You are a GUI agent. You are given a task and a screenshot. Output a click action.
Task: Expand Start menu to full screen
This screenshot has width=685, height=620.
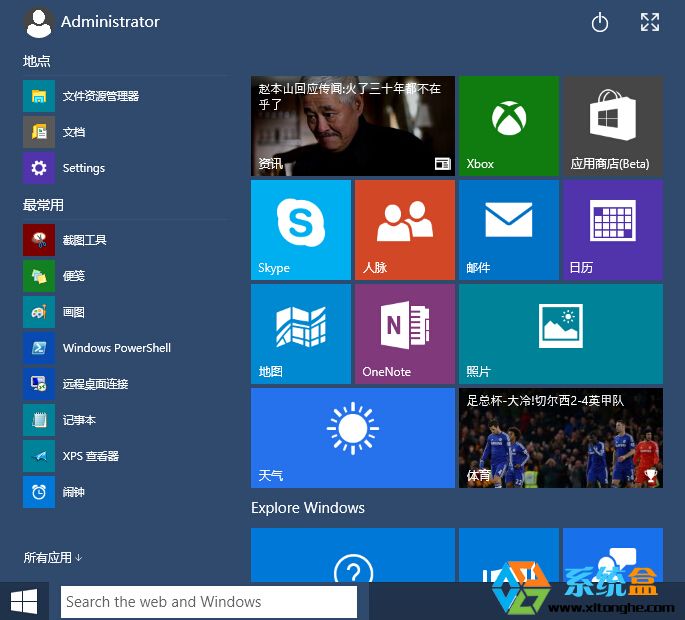[650, 22]
